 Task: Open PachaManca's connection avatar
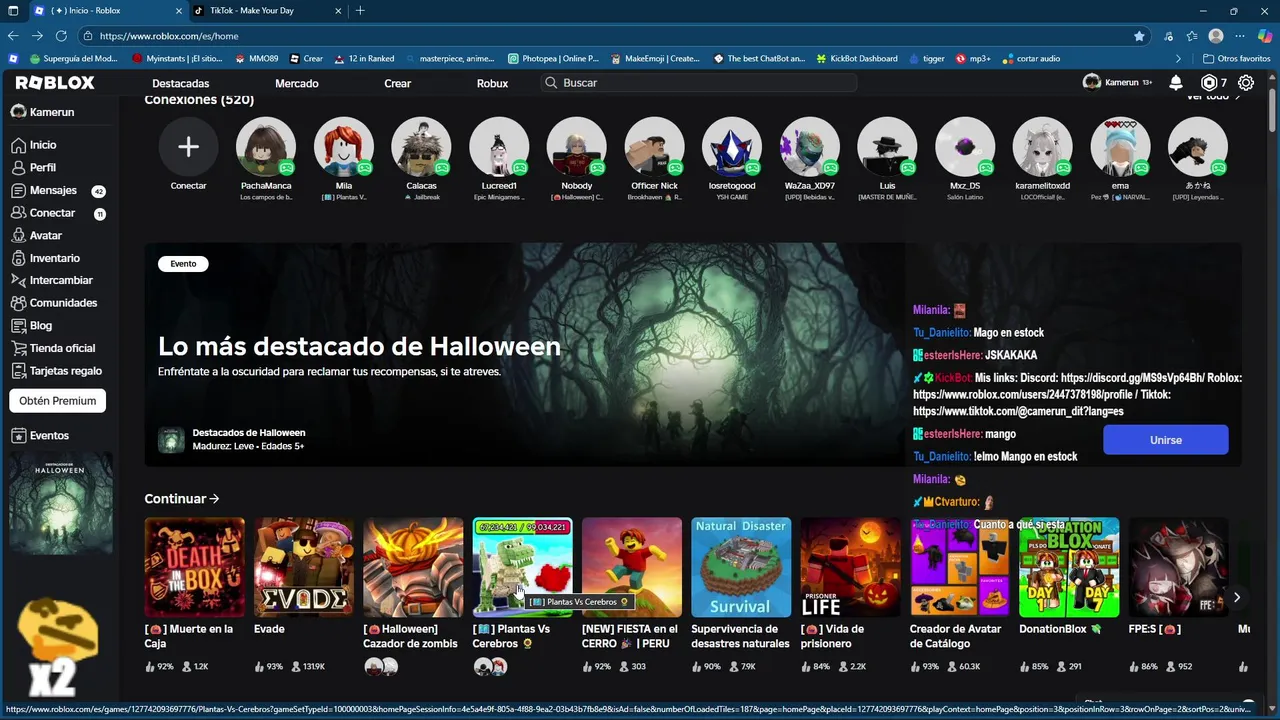pyautogui.click(x=266, y=147)
